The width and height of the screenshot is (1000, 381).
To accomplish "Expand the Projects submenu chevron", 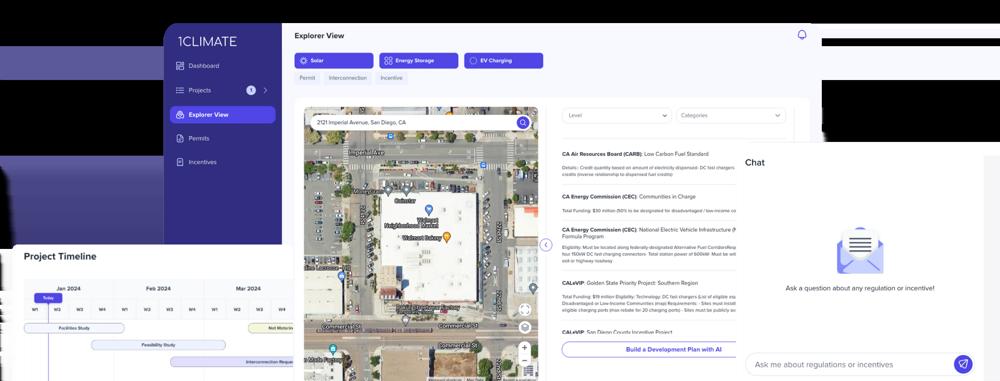I will pyautogui.click(x=265, y=91).
